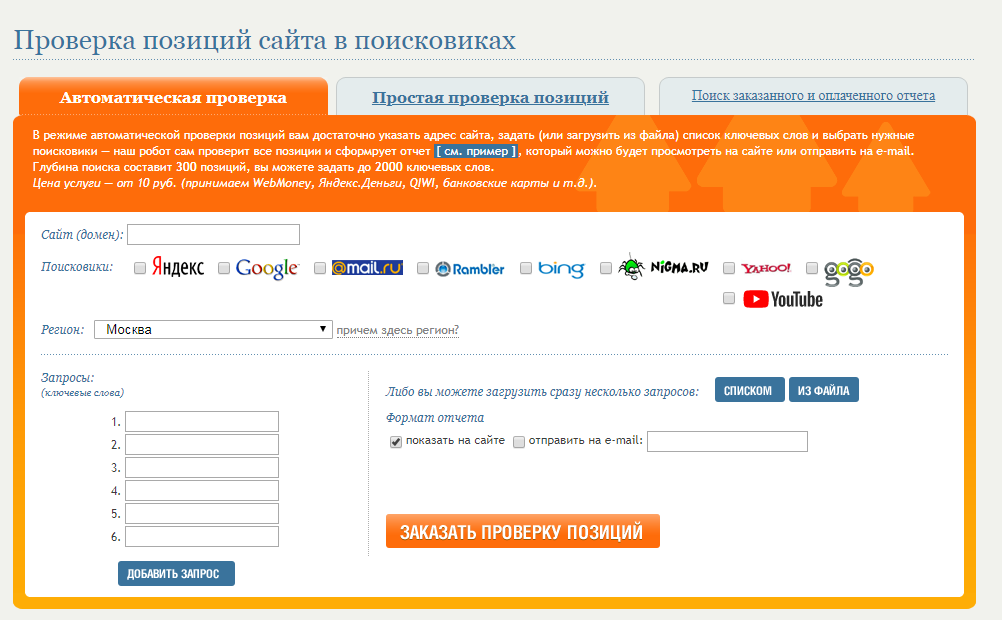Focus query input field number 2

(202, 445)
